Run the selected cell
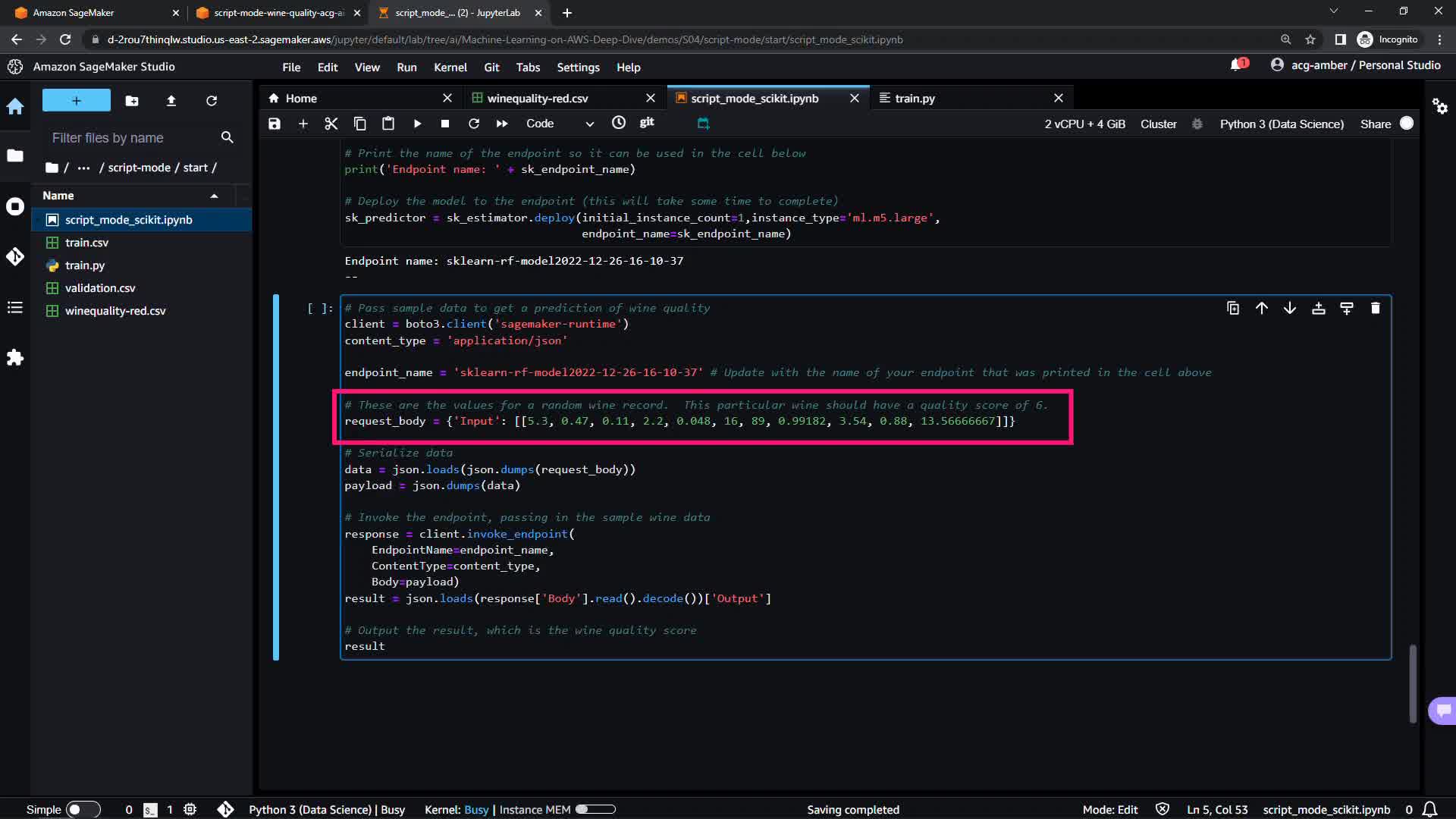This screenshot has height=819, width=1456. click(x=417, y=124)
